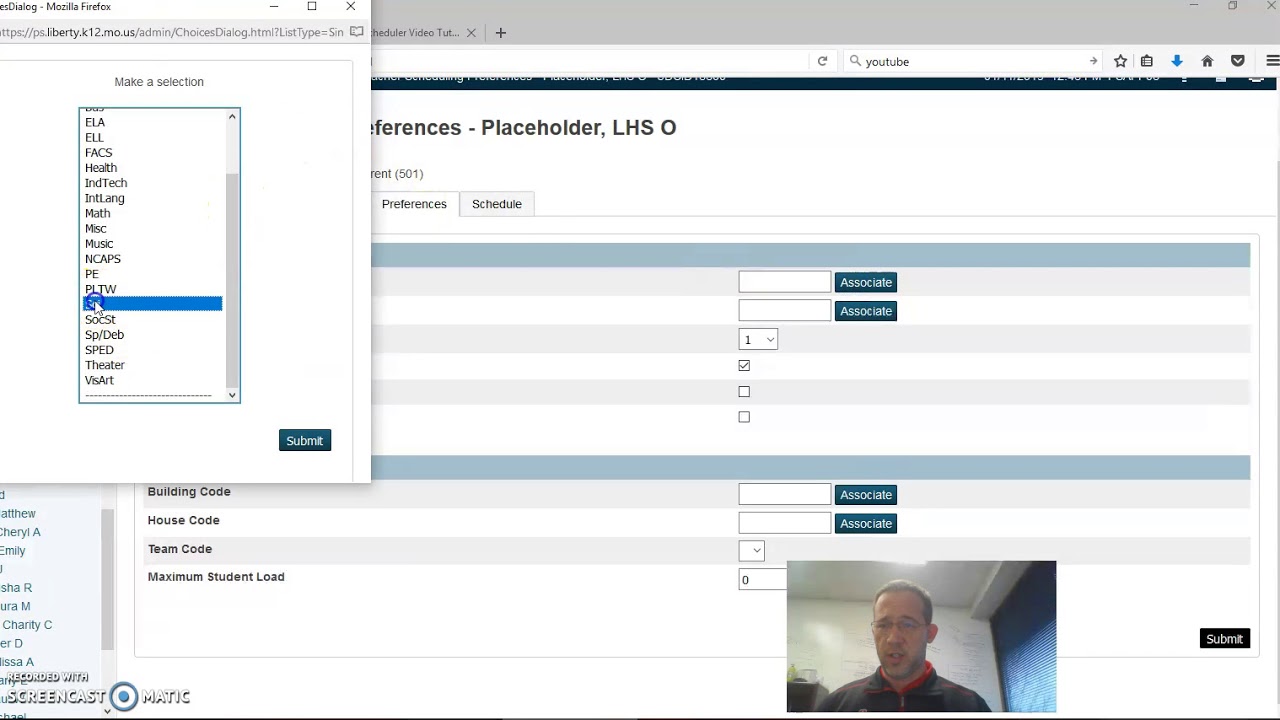Click the reader view icon in ChoicesDialog address bar

pyautogui.click(x=356, y=32)
